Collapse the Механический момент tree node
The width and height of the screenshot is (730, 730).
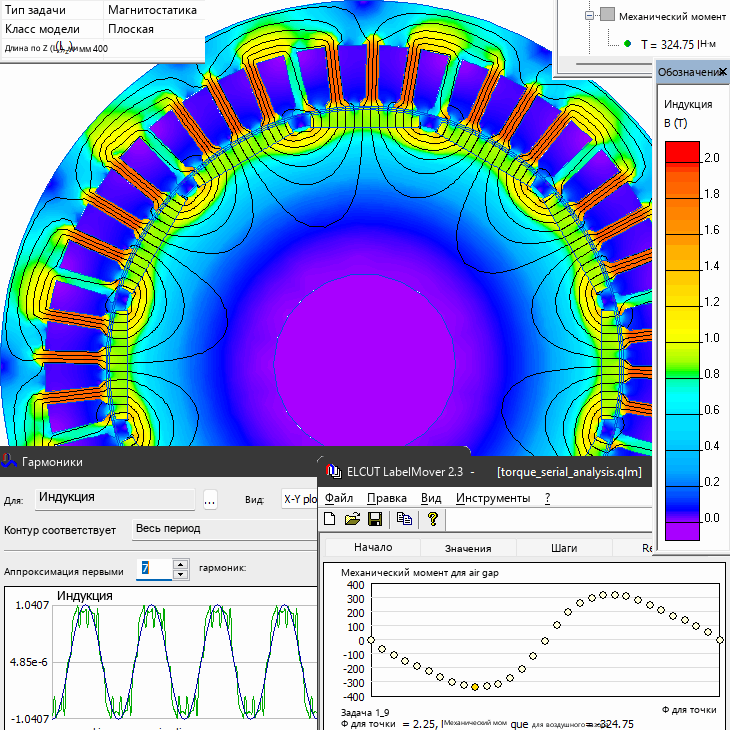589,15
